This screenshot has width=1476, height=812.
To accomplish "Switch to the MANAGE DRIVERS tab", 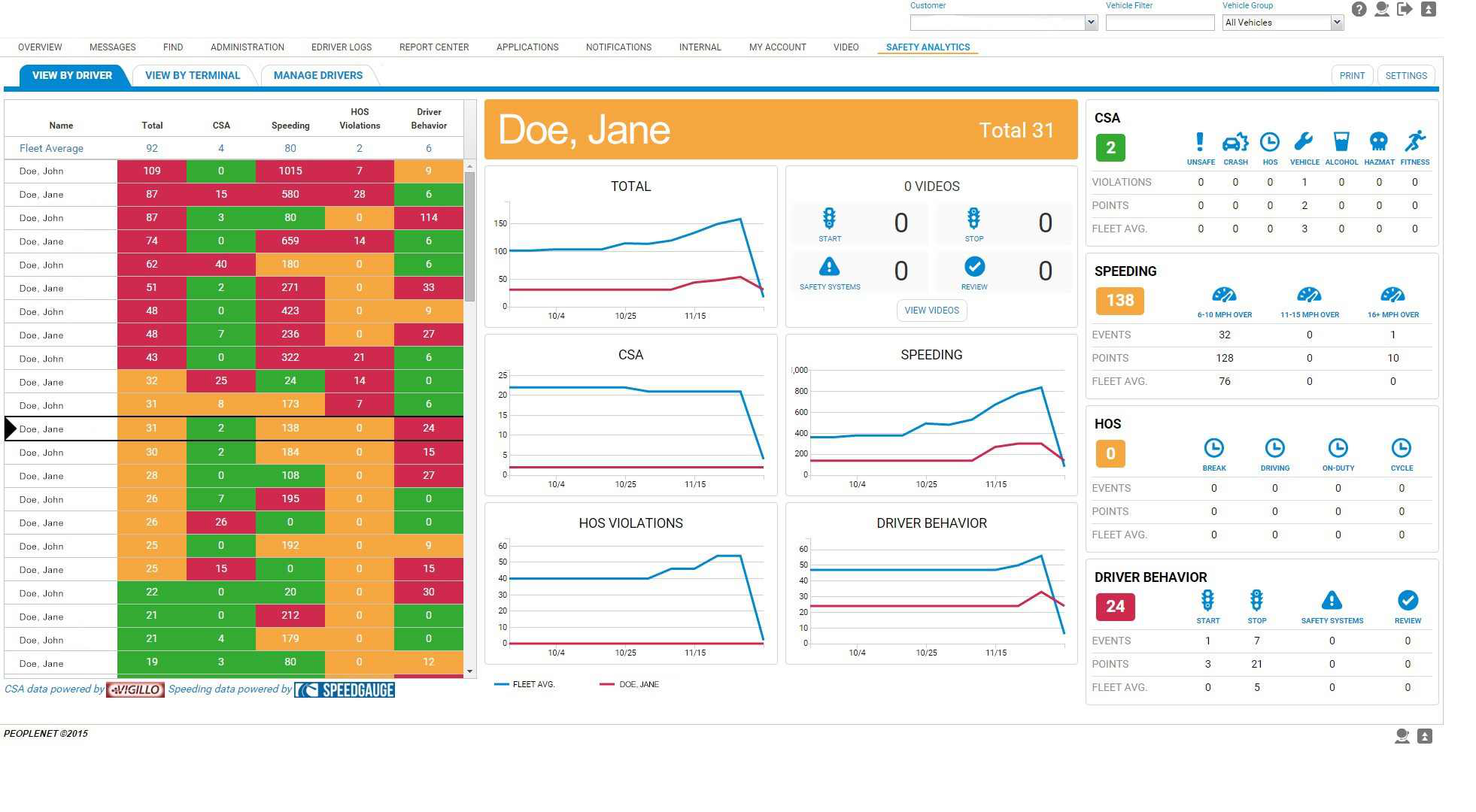I will coord(317,75).
